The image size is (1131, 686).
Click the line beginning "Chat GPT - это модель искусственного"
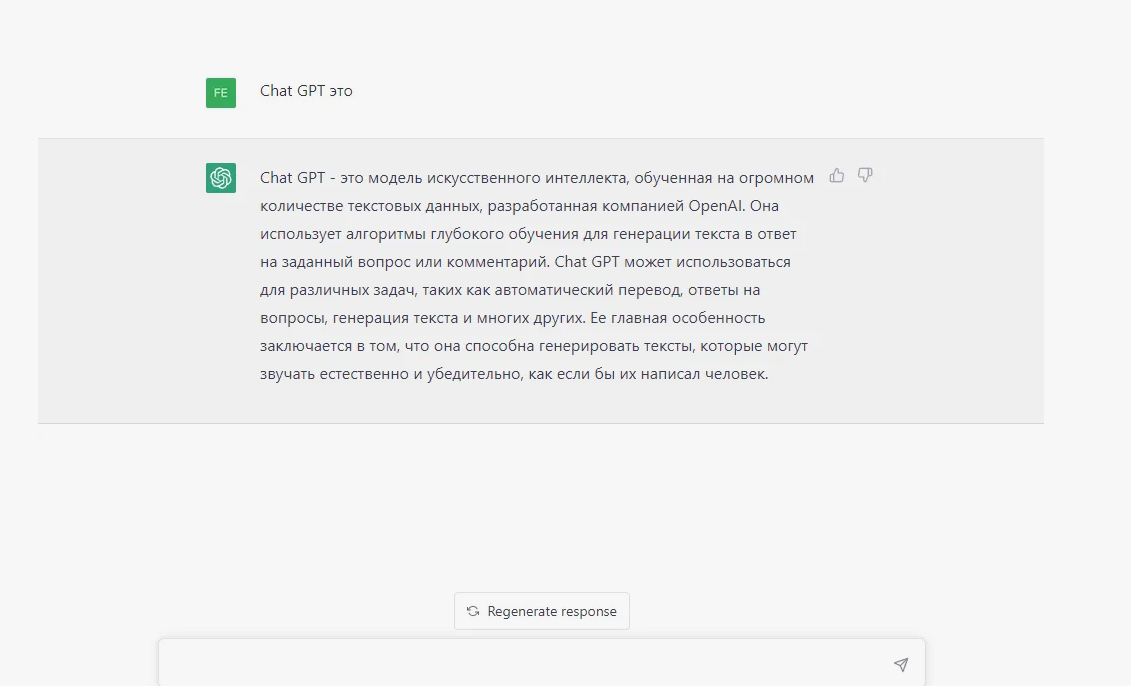(537, 178)
